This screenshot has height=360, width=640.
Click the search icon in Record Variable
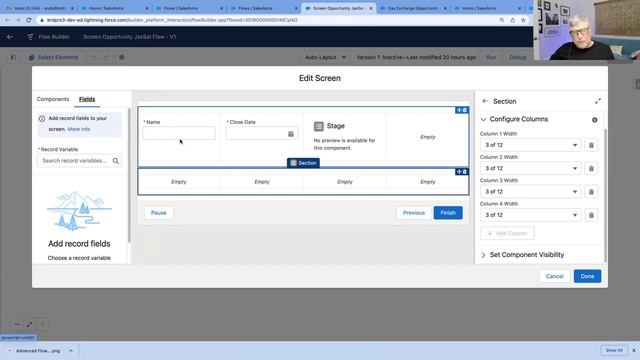[x=116, y=161]
